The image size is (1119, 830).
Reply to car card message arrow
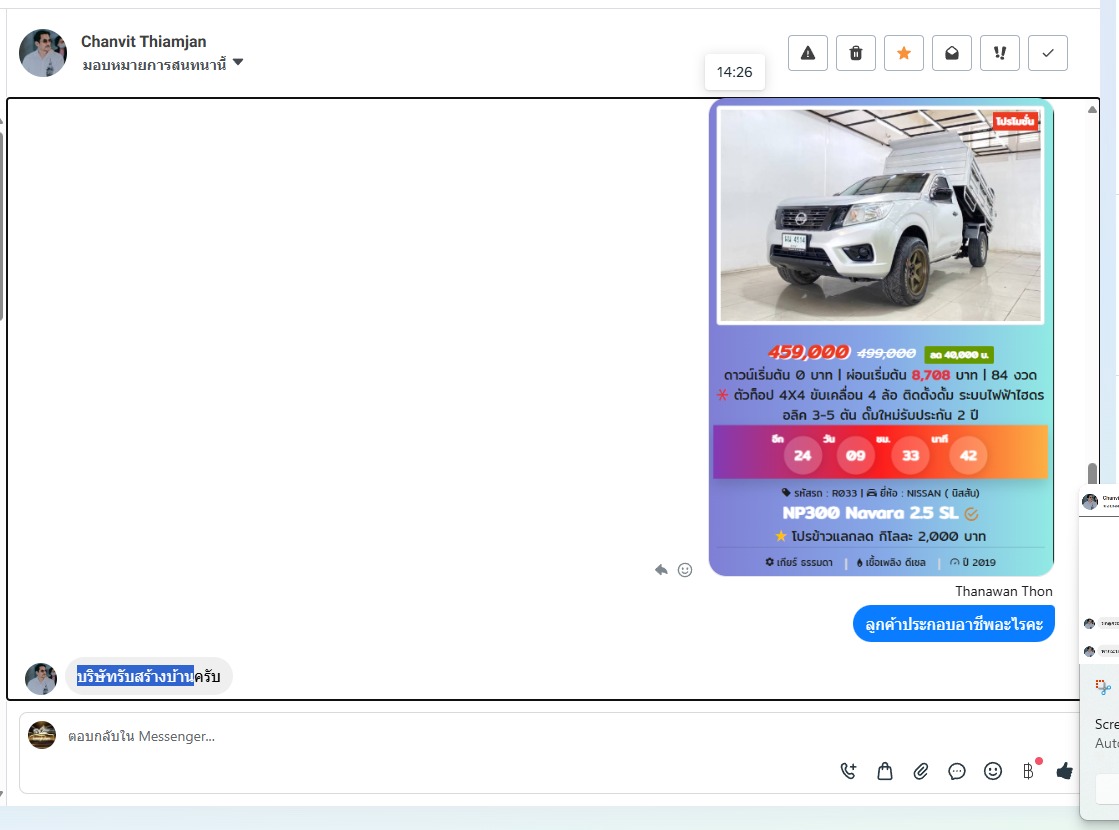(662, 570)
